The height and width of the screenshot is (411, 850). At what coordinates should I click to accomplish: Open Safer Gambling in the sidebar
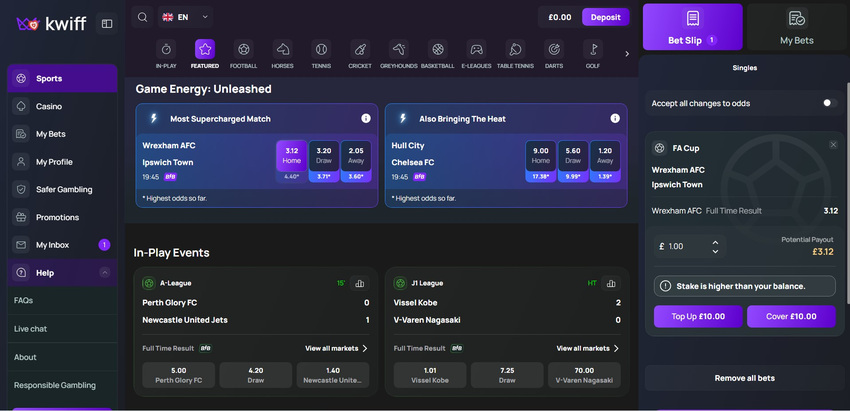(62, 189)
